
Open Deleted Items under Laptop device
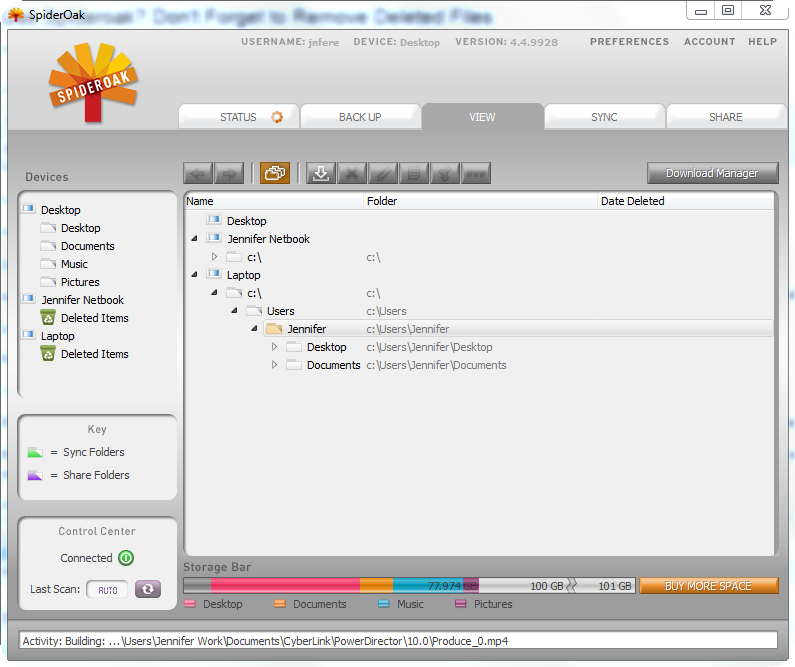click(x=94, y=354)
